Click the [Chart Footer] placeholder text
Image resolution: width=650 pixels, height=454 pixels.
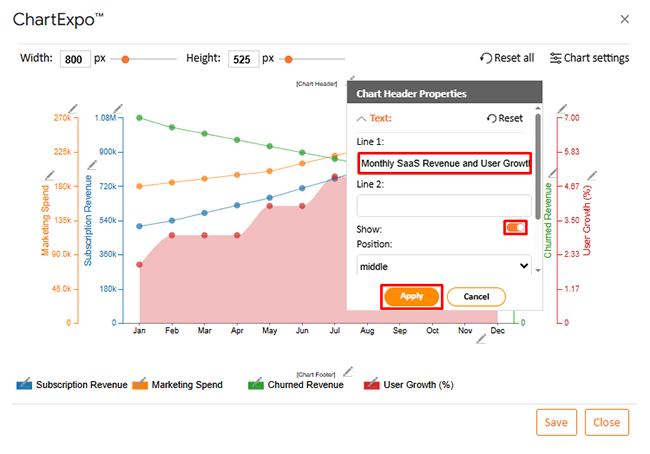click(x=316, y=374)
